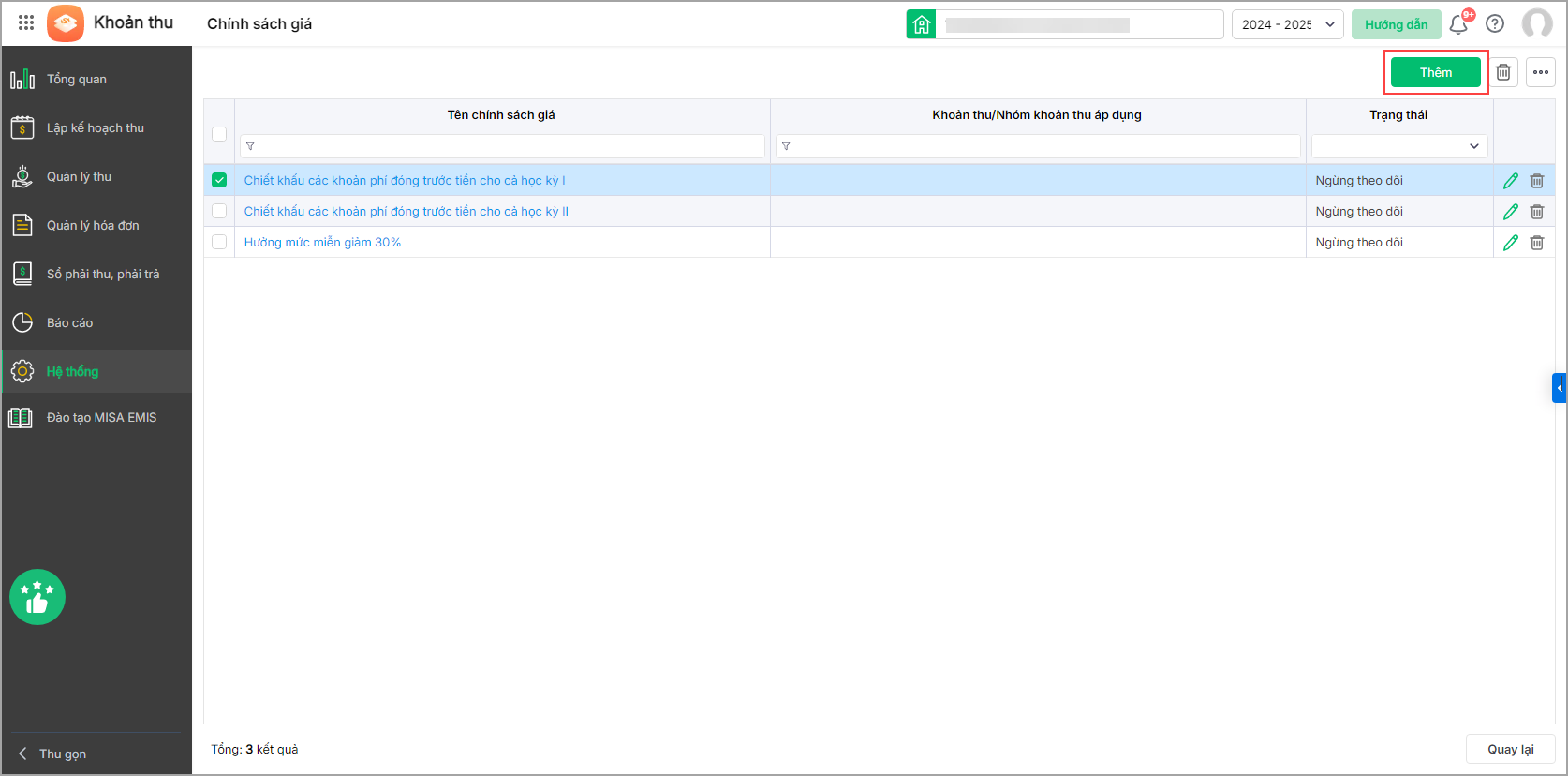Expand the blue side panel arrow
This screenshot has height=776, width=1568.
coord(1560,388)
